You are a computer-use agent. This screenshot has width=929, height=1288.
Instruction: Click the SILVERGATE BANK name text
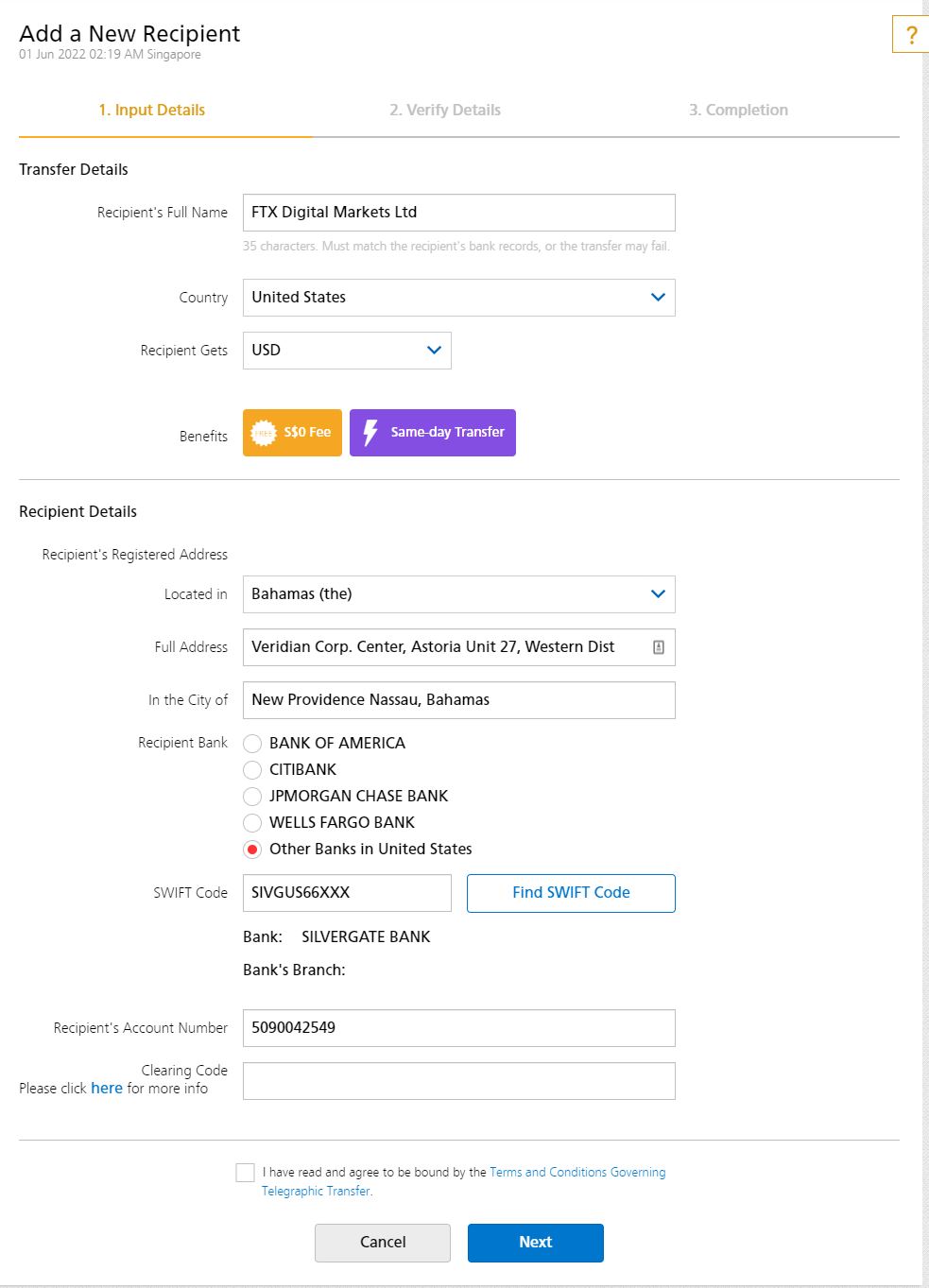coord(366,936)
